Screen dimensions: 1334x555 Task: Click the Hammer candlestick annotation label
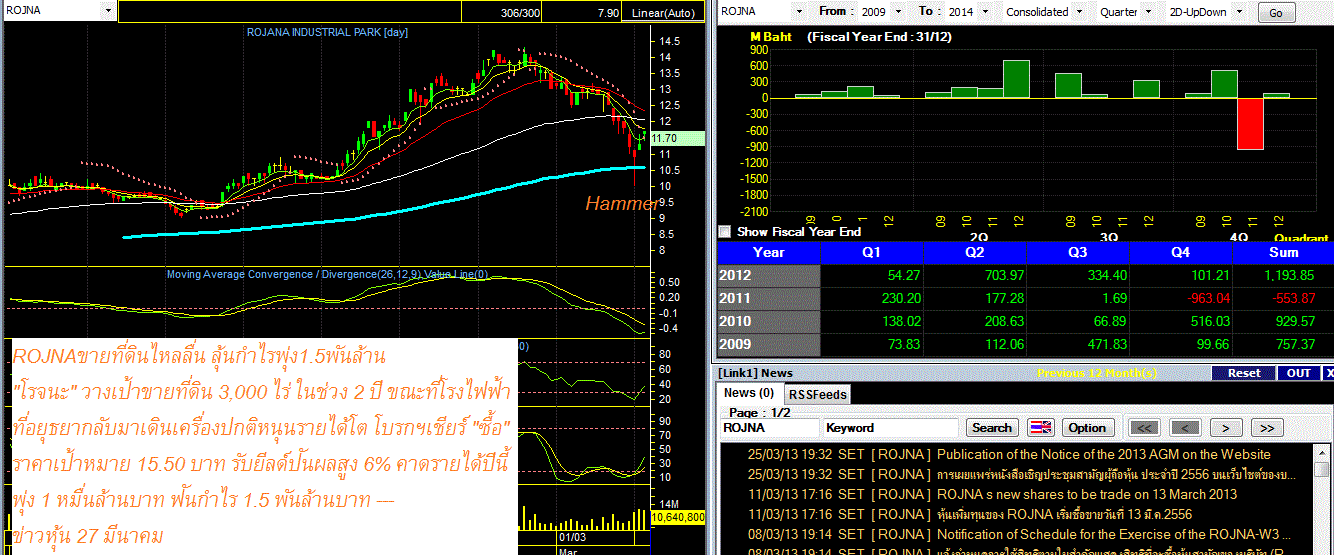623,204
